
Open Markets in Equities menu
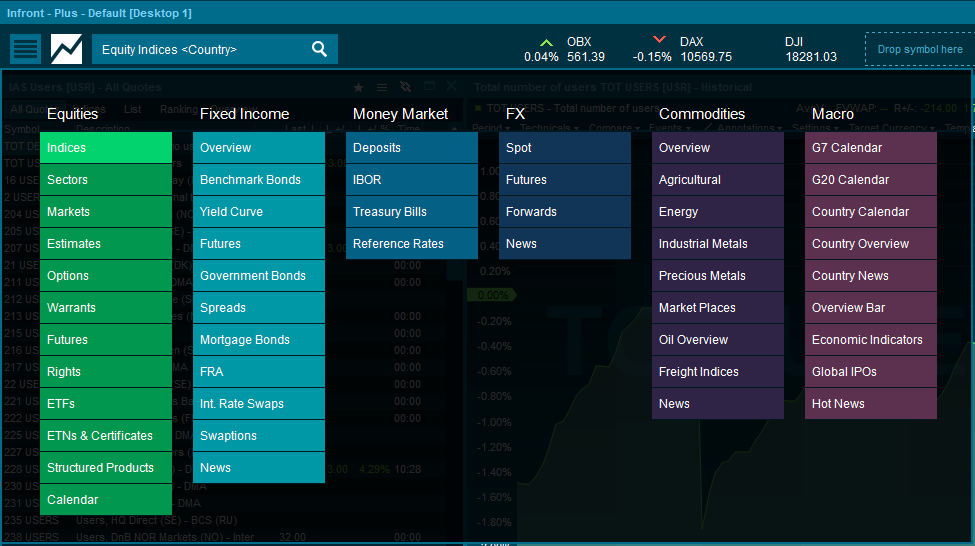(x=106, y=211)
